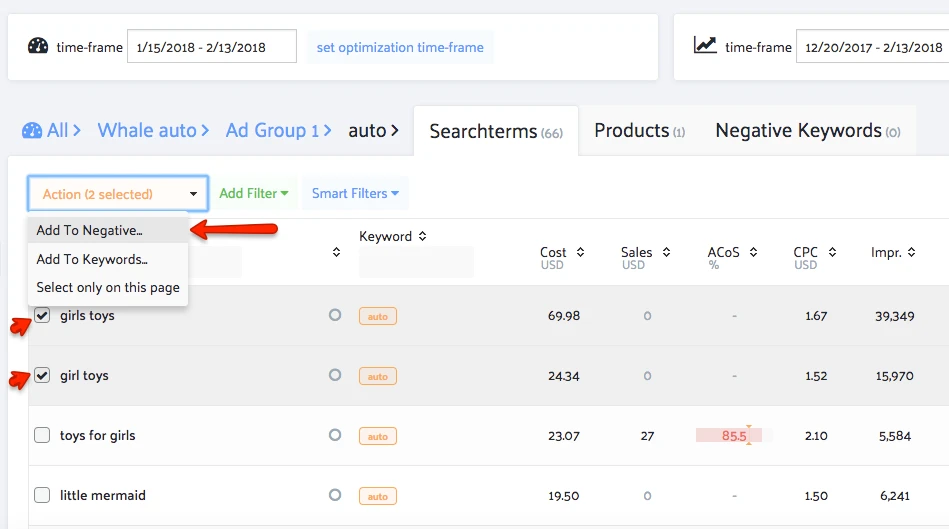
Task: Sort by the Sales column arrows
Action: [x=666, y=252]
